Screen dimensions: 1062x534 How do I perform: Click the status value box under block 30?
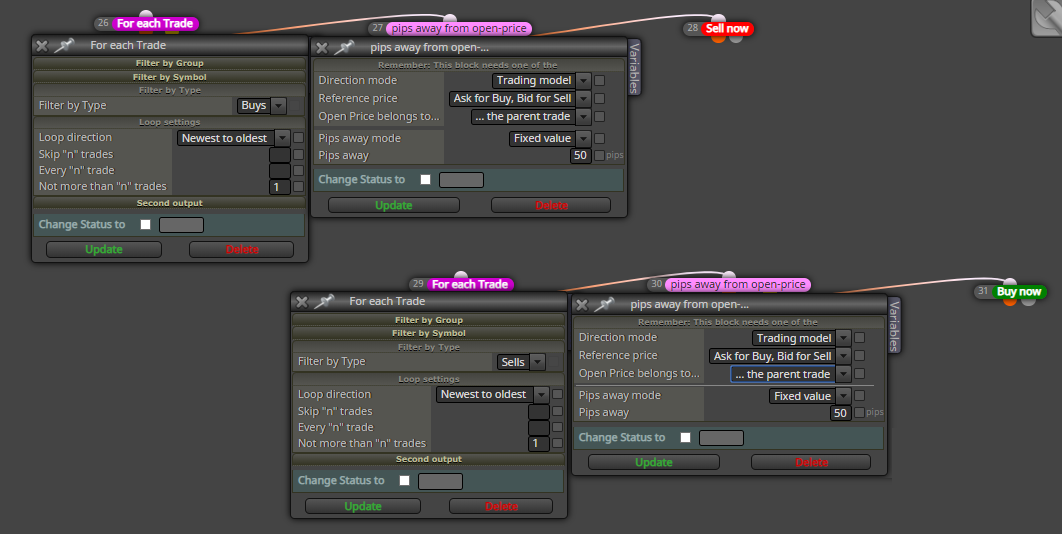[721, 438]
